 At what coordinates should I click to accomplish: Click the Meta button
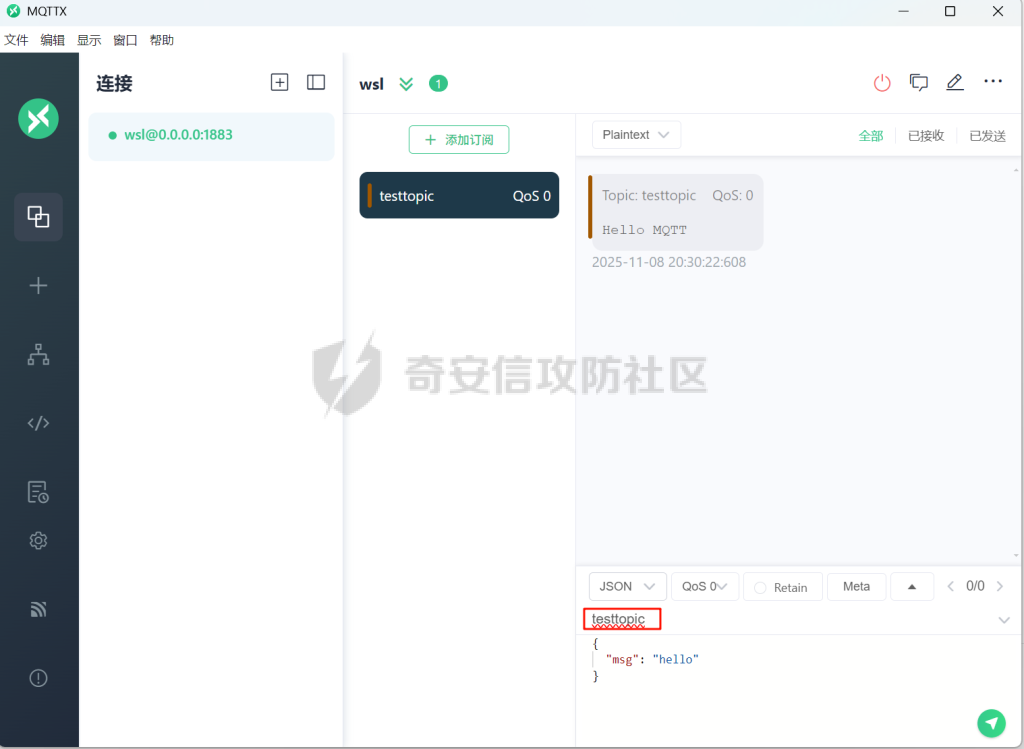pyautogui.click(x=856, y=587)
